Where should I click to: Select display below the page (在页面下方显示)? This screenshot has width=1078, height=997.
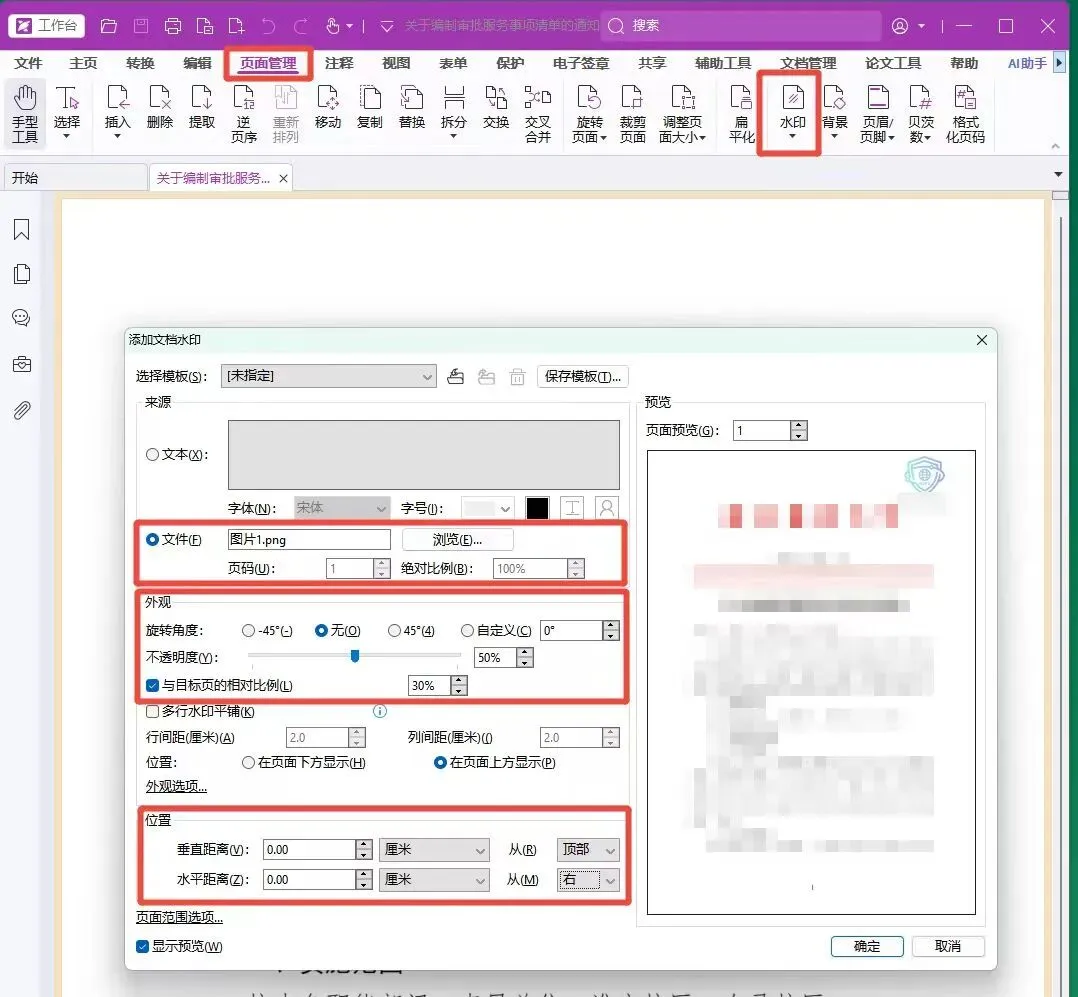pyautogui.click(x=248, y=763)
